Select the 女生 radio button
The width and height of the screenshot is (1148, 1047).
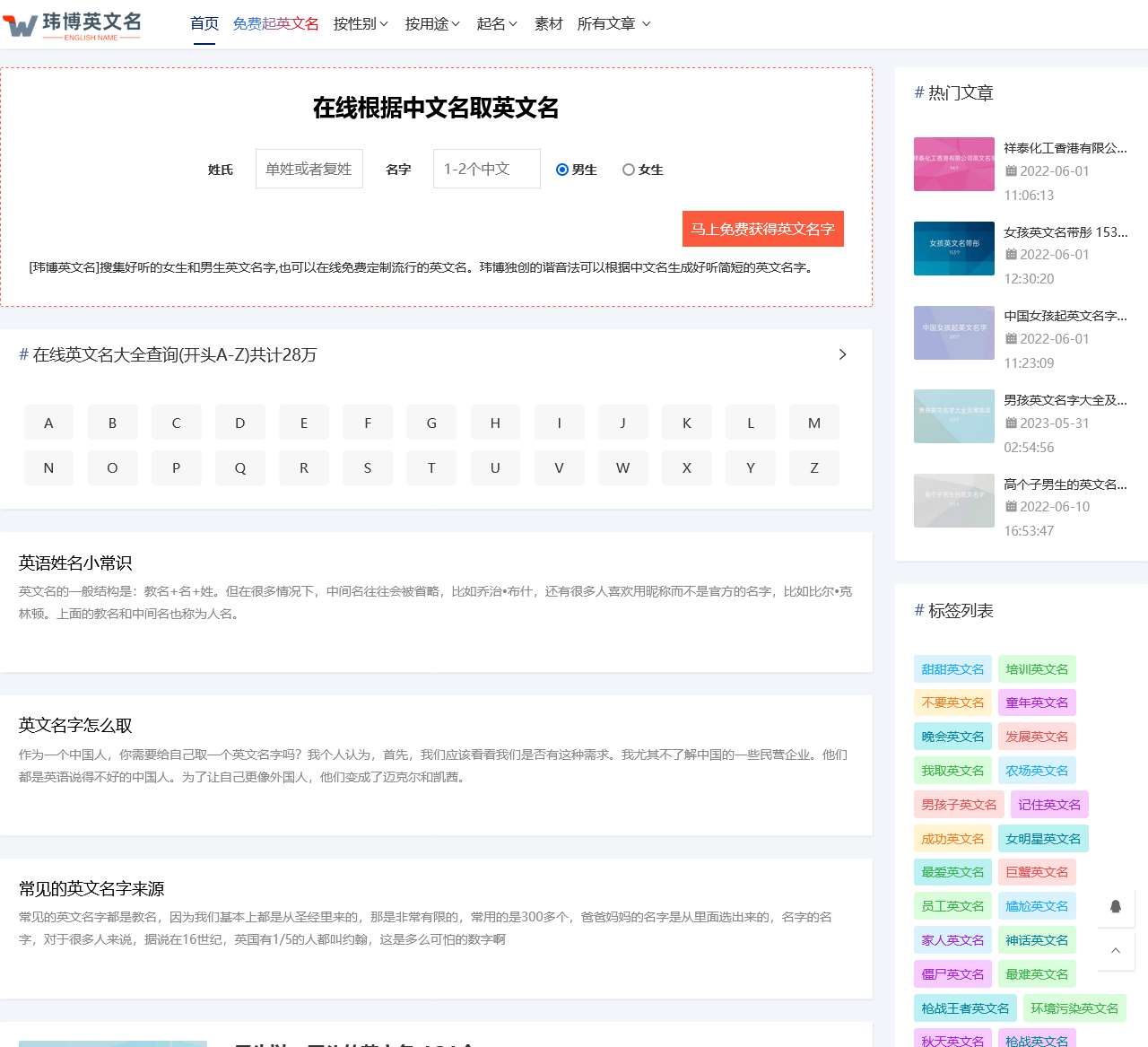[629, 170]
